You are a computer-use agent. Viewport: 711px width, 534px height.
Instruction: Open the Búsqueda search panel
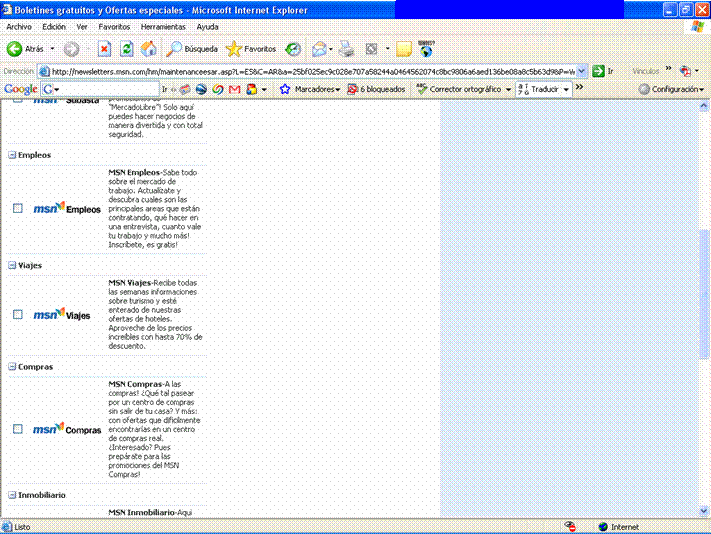[x=193, y=48]
